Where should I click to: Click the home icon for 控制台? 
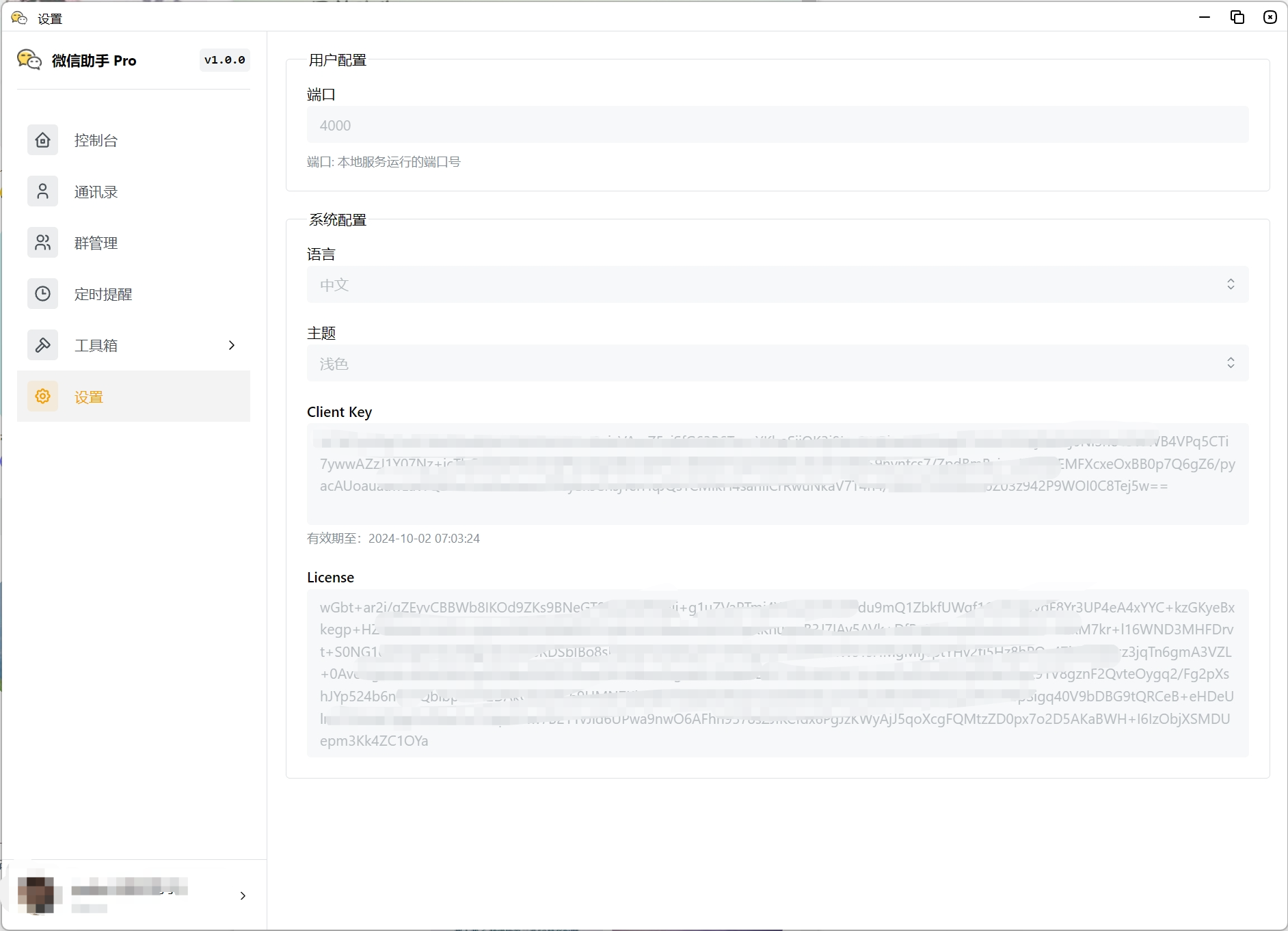point(42,140)
